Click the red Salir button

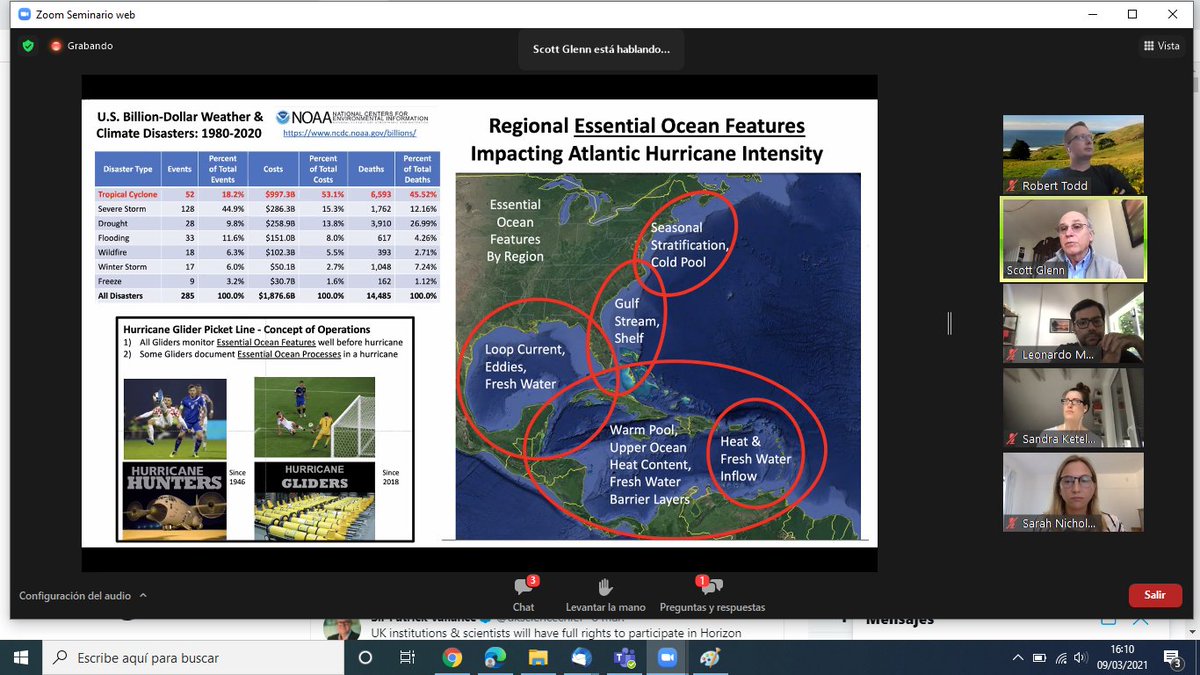[x=1154, y=595]
